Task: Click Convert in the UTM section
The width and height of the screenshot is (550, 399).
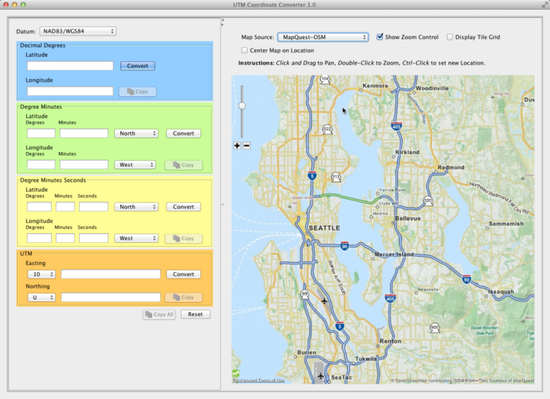Action: 183,274
